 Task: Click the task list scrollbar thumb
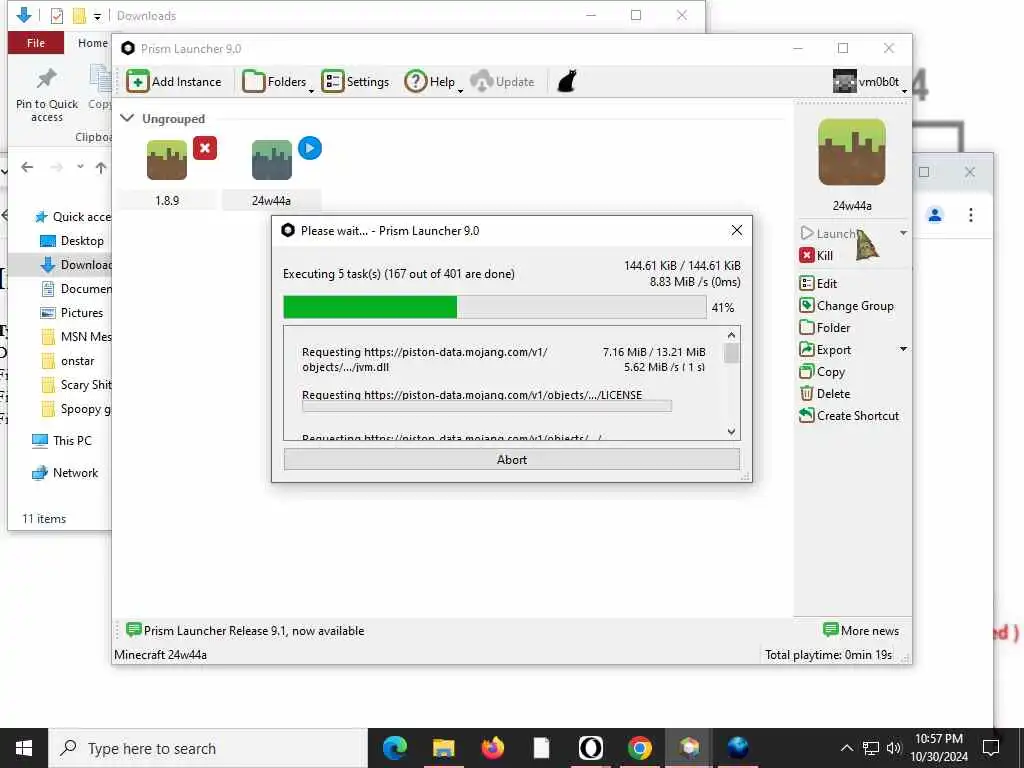click(731, 353)
